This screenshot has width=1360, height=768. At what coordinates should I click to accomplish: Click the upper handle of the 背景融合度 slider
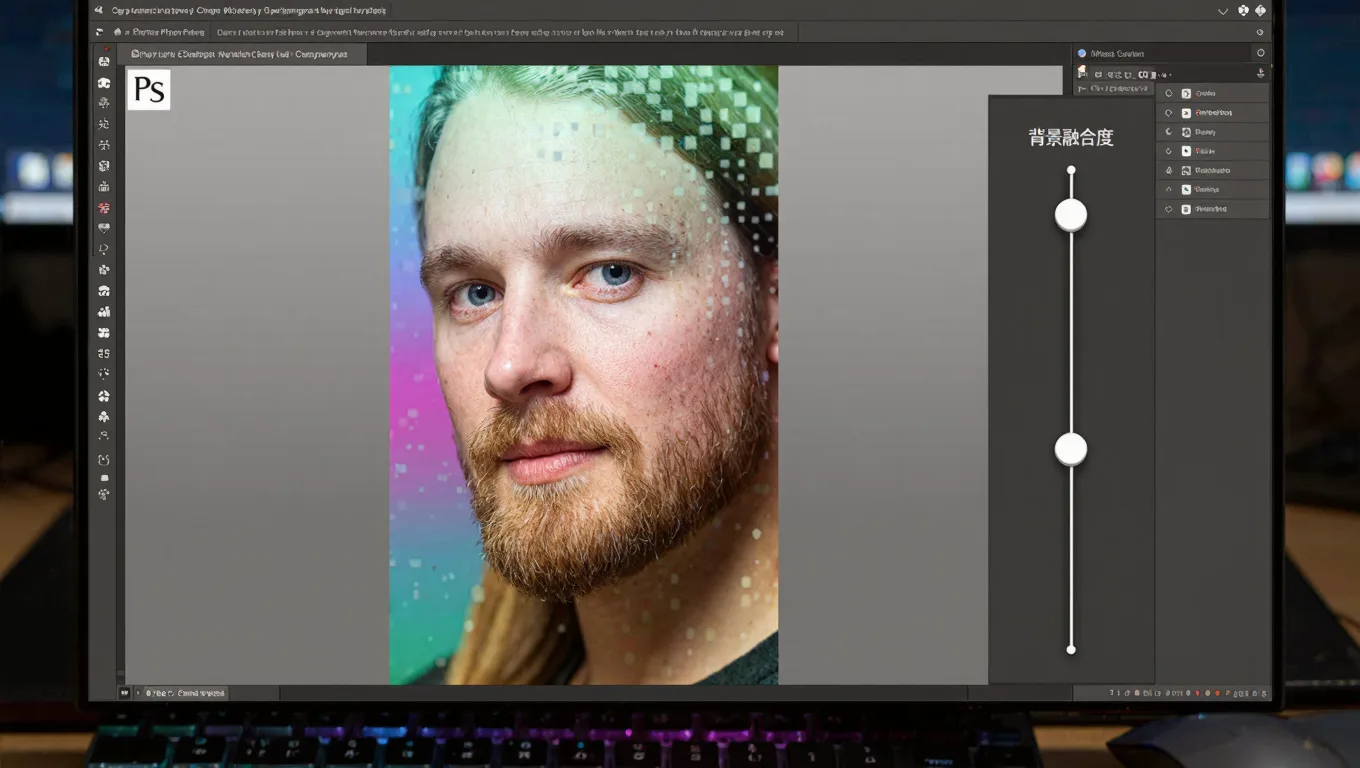[1071, 215]
